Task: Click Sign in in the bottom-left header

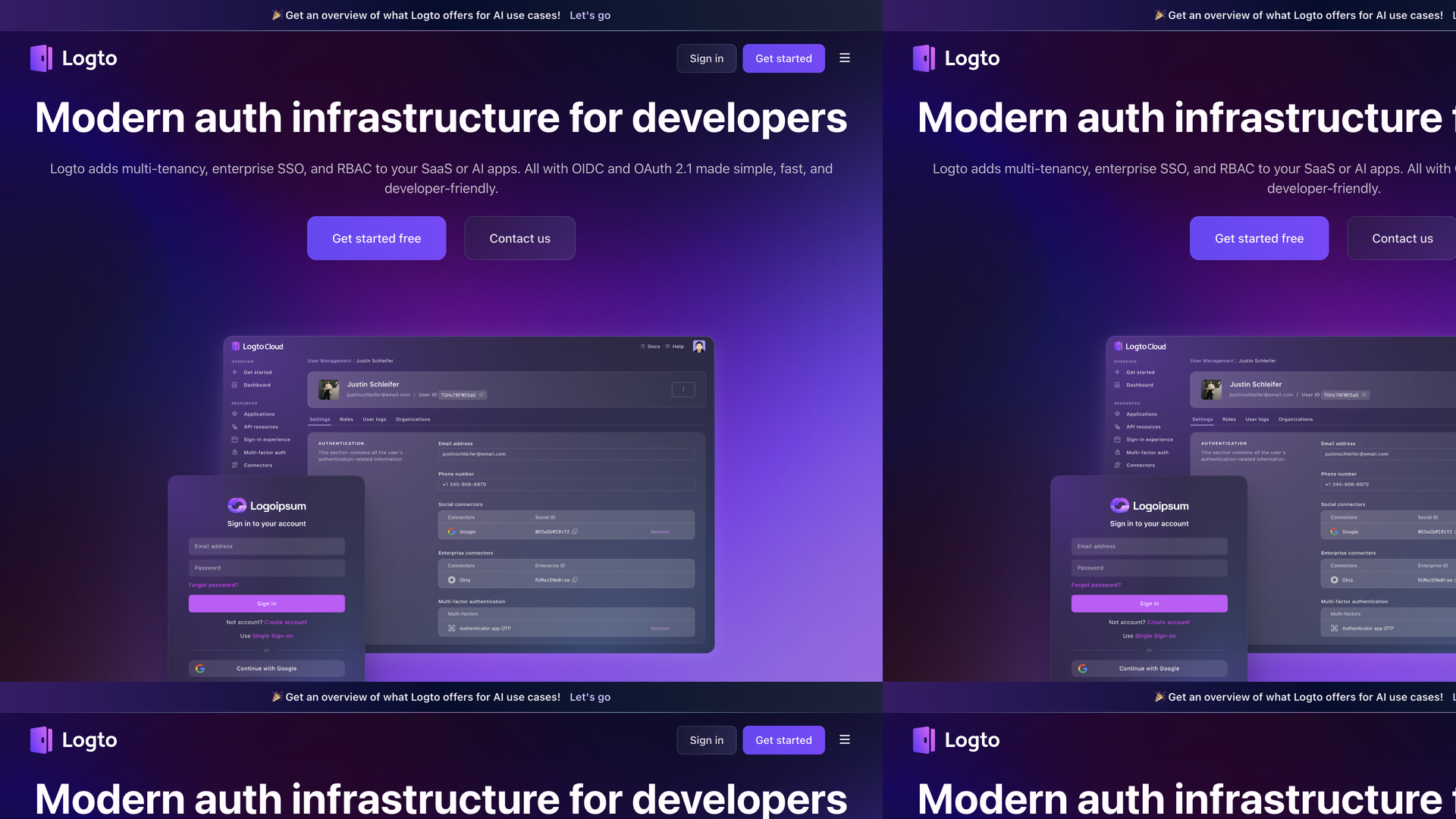Action: 707,740
